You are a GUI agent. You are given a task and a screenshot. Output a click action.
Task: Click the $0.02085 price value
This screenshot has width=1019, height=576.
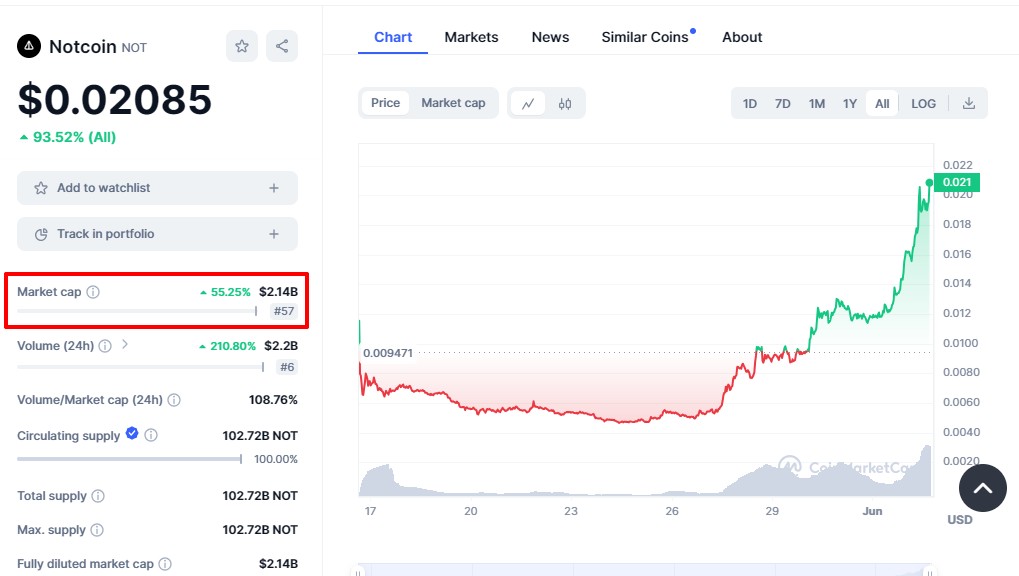[115, 99]
